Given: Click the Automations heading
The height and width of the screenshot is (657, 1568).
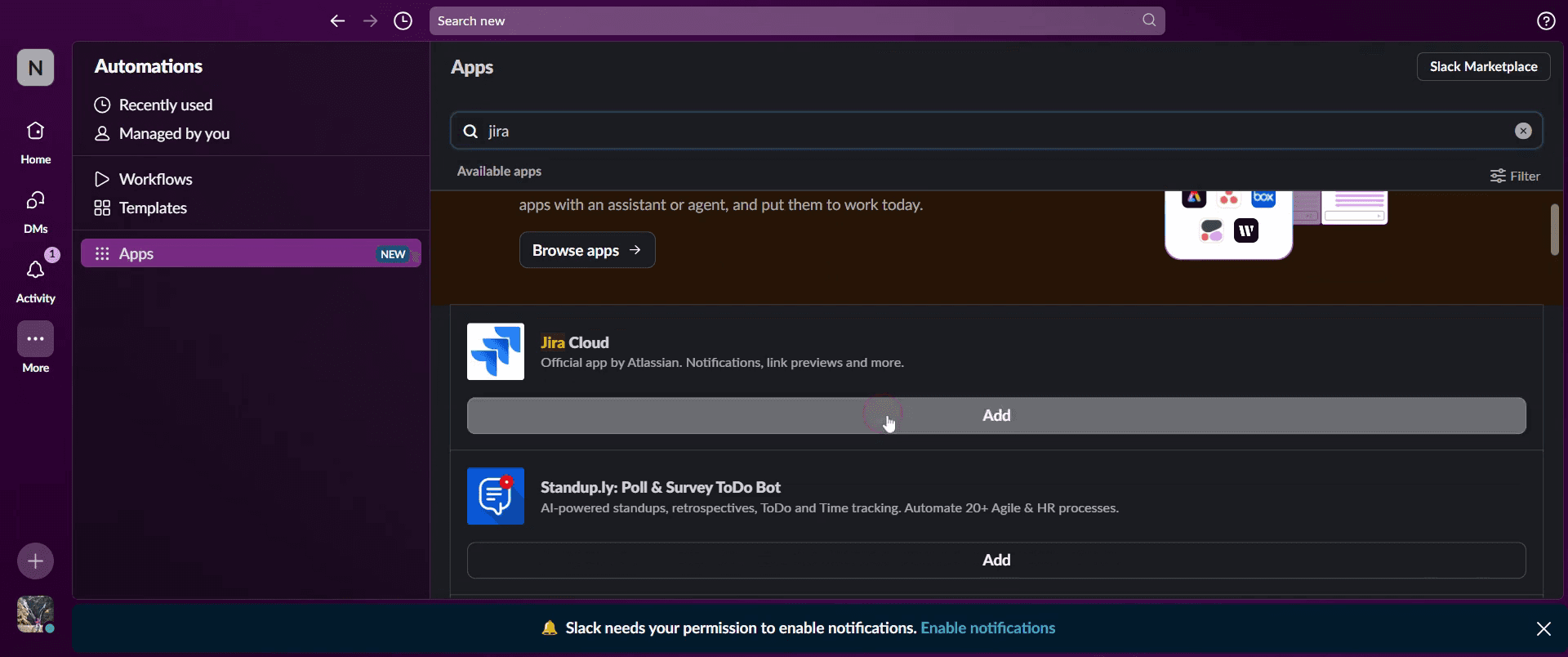Looking at the screenshot, I should [x=149, y=66].
